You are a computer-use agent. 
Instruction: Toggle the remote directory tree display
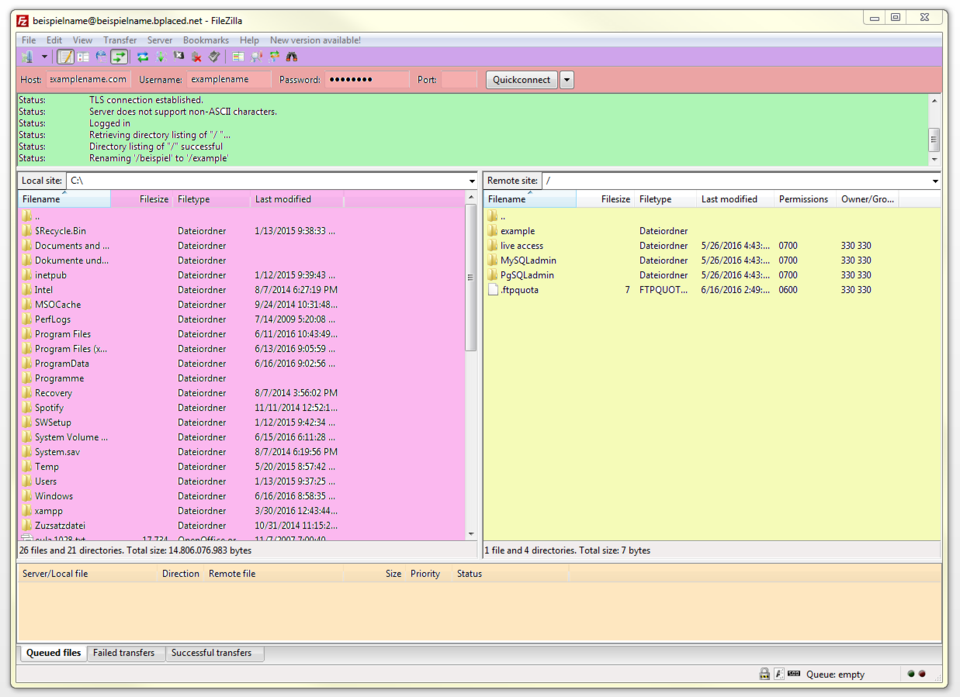101,57
